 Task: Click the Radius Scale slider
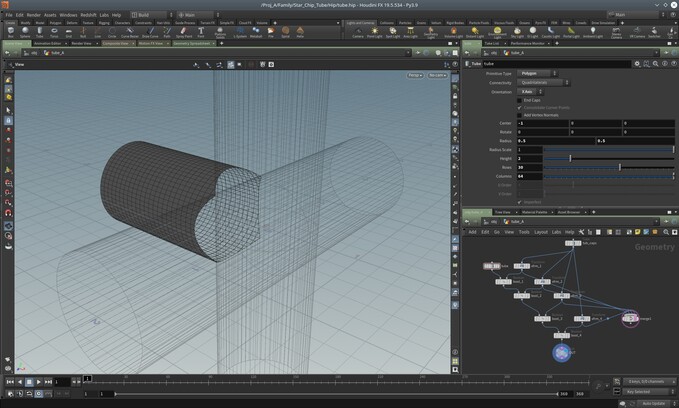point(609,149)
